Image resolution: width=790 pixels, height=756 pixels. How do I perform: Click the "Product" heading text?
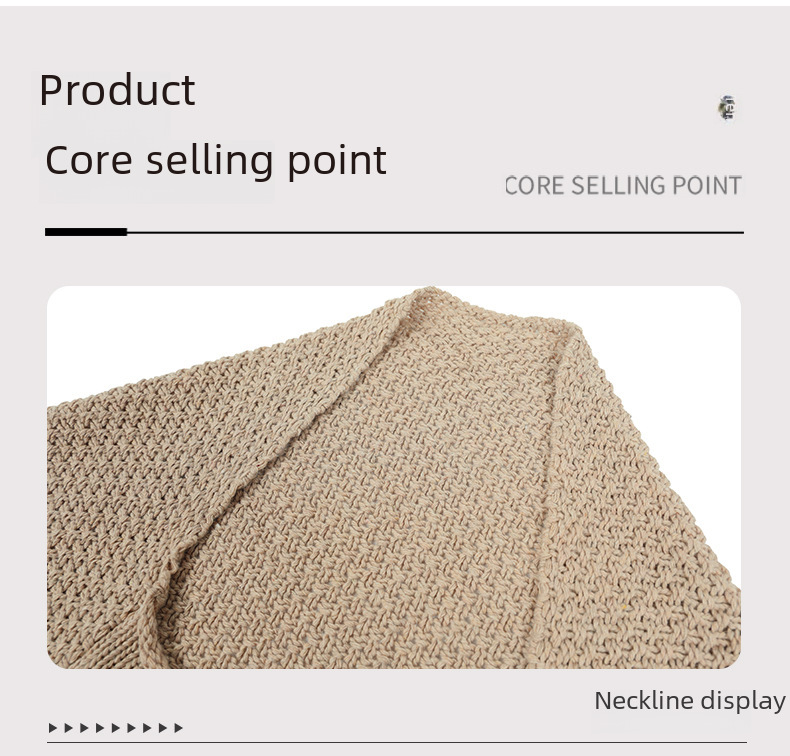coord(117,91)
